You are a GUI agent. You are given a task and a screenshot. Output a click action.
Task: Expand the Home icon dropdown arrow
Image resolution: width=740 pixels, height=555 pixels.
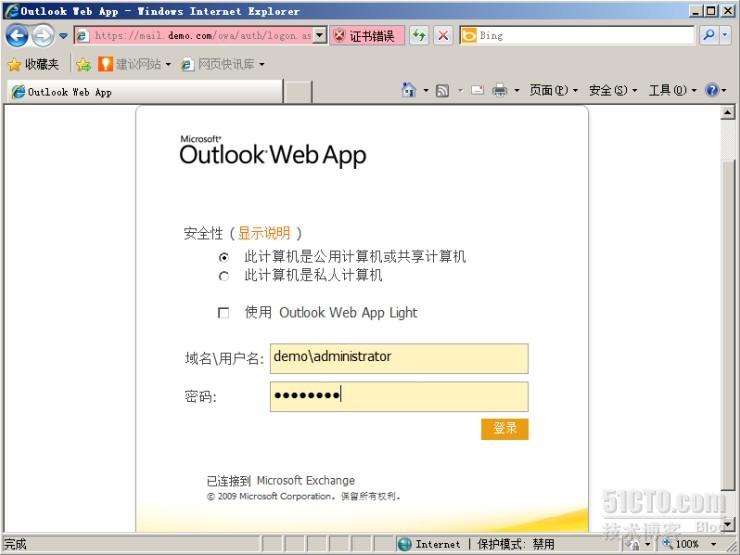(x=426, y=90)
